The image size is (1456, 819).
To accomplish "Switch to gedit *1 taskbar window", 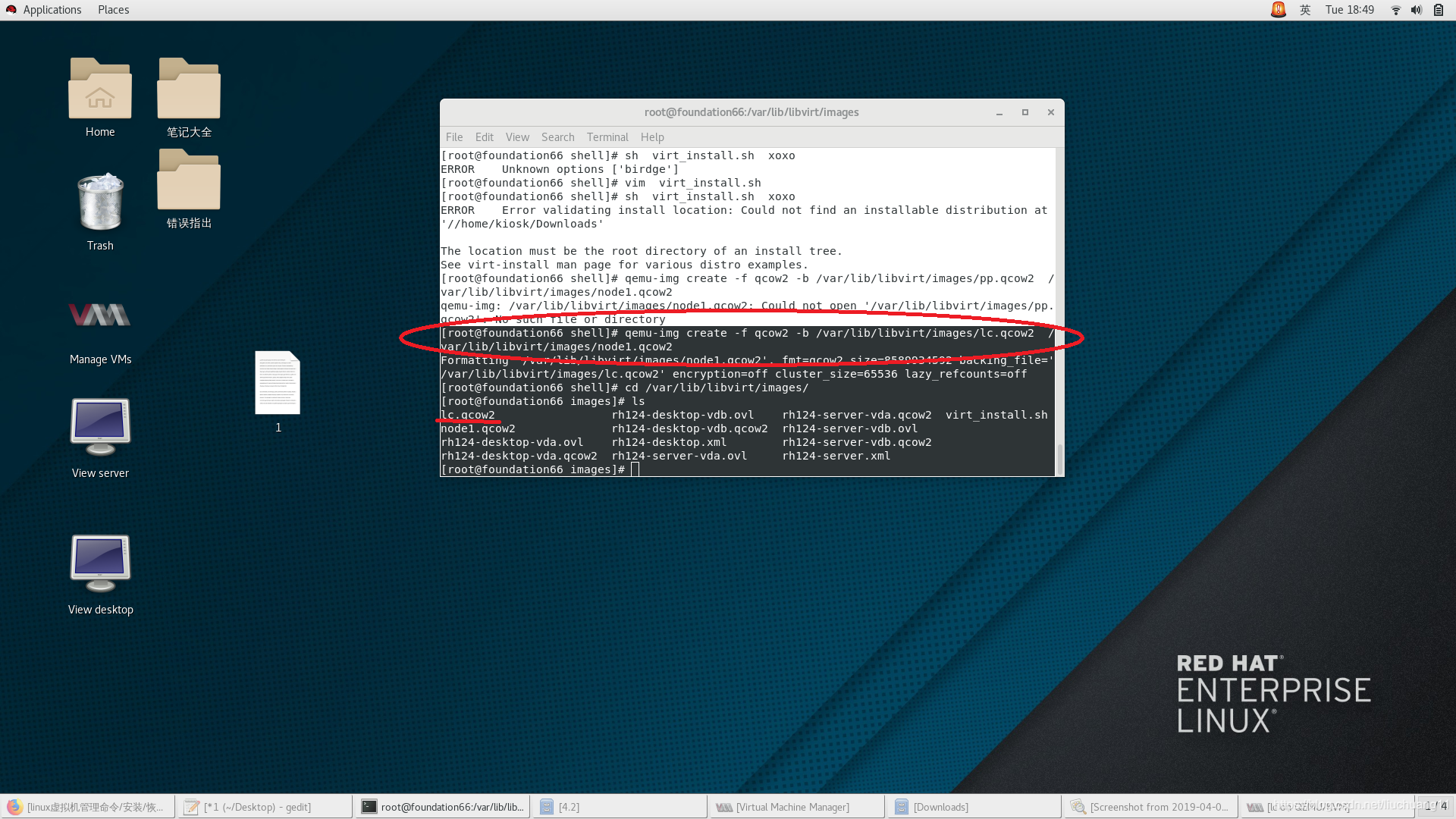I will pos(265,807).
